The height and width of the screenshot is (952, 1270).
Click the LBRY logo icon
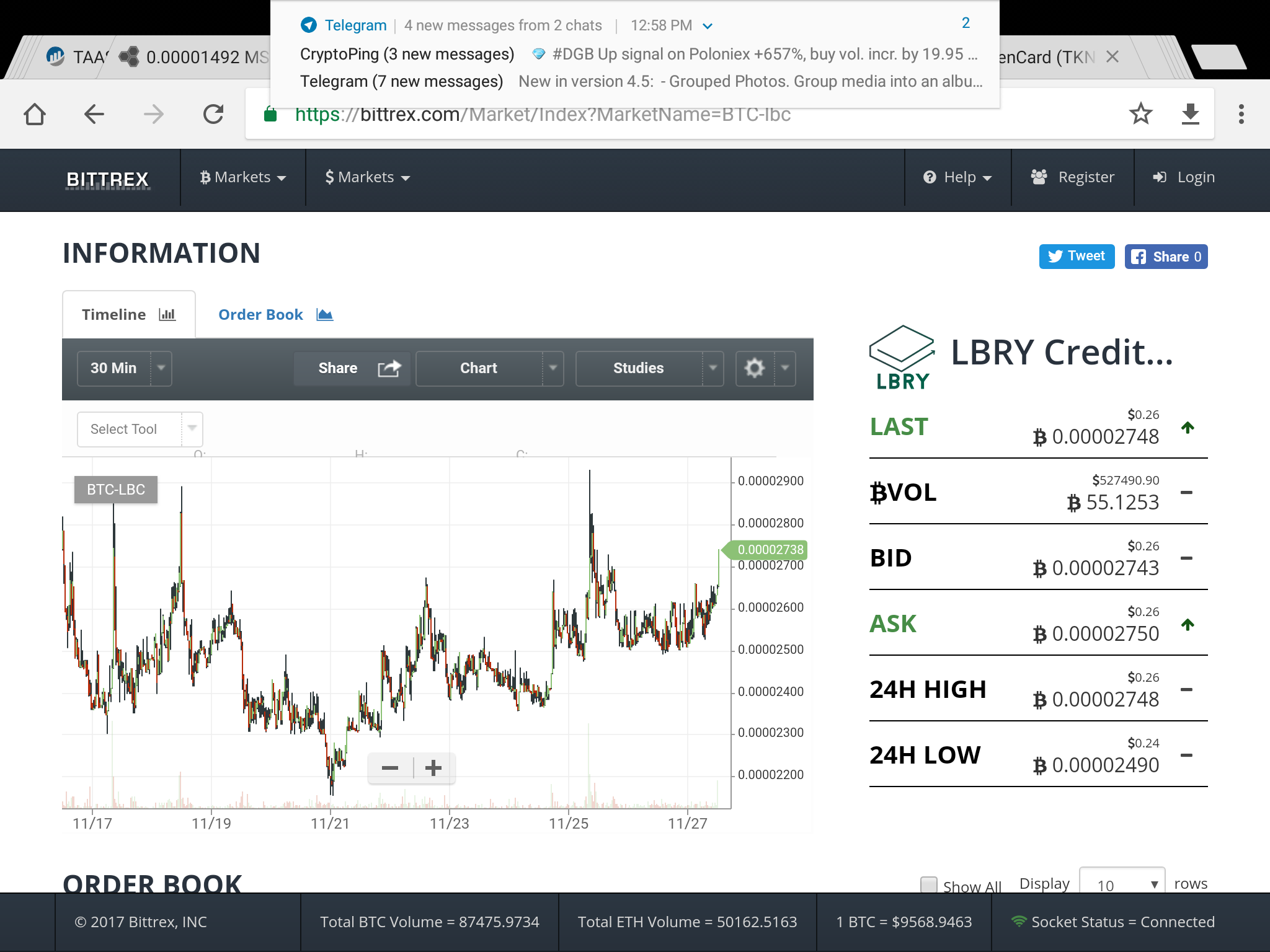(x=902, y=358)
